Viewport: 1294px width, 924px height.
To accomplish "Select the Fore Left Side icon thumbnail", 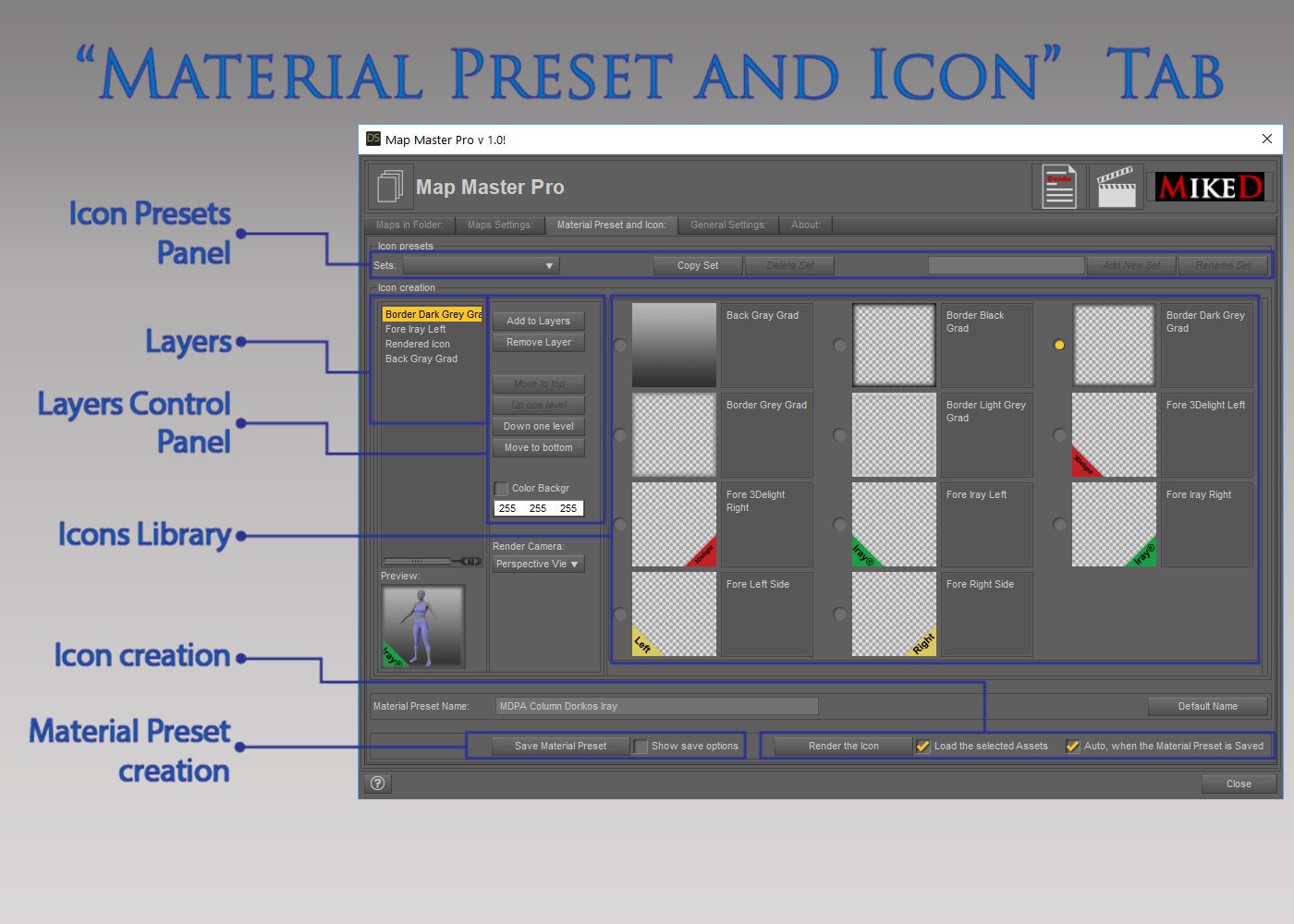I will tap(673, 614).
